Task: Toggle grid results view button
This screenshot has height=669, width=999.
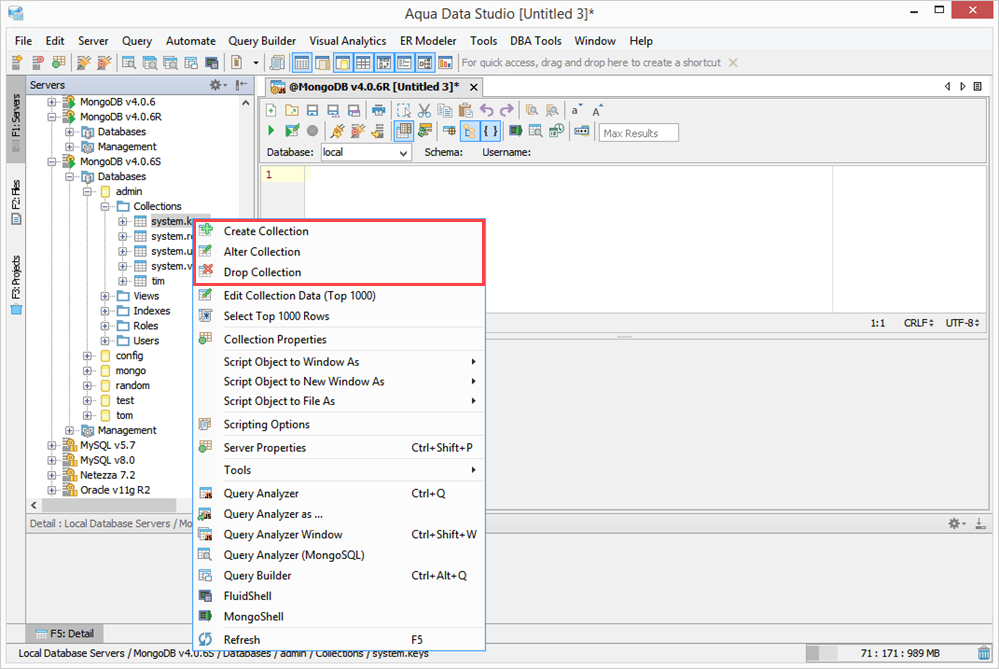Action: (404, 131)
